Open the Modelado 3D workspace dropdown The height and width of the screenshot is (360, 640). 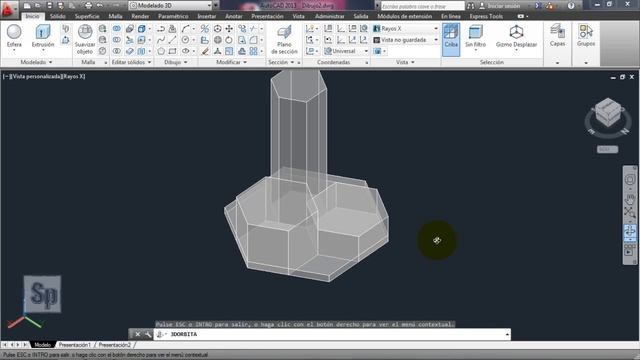click(171, 6)
